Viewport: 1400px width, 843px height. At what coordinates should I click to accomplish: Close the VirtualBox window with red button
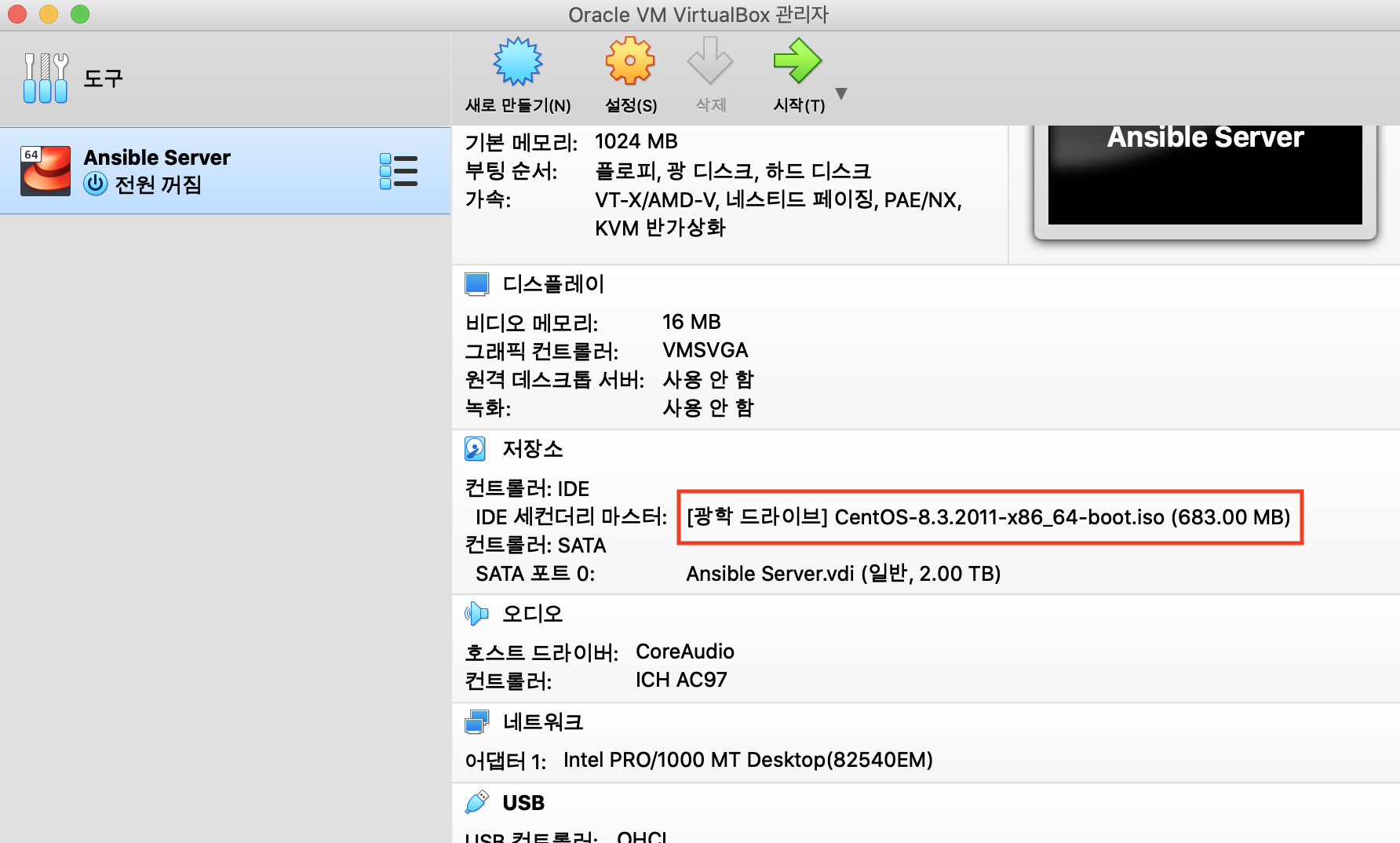click(x=17, y=14)
